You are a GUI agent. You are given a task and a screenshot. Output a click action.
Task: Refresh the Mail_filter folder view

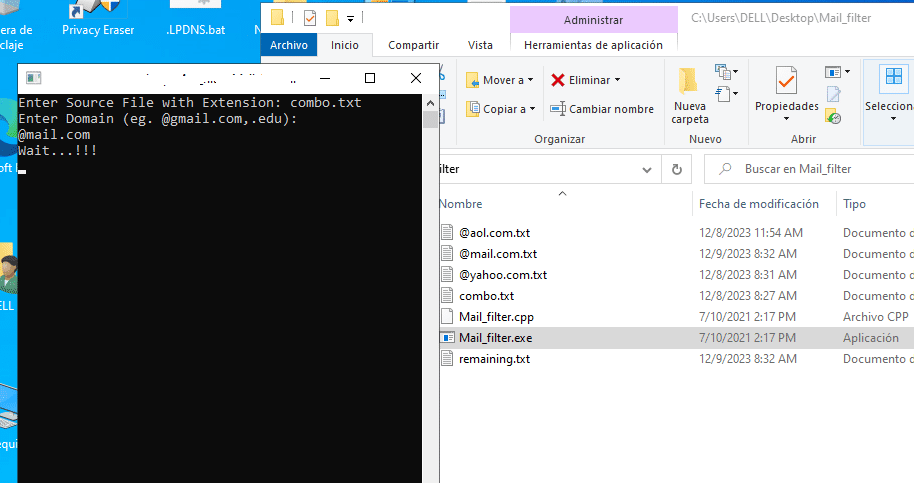[x=677, y=169]
